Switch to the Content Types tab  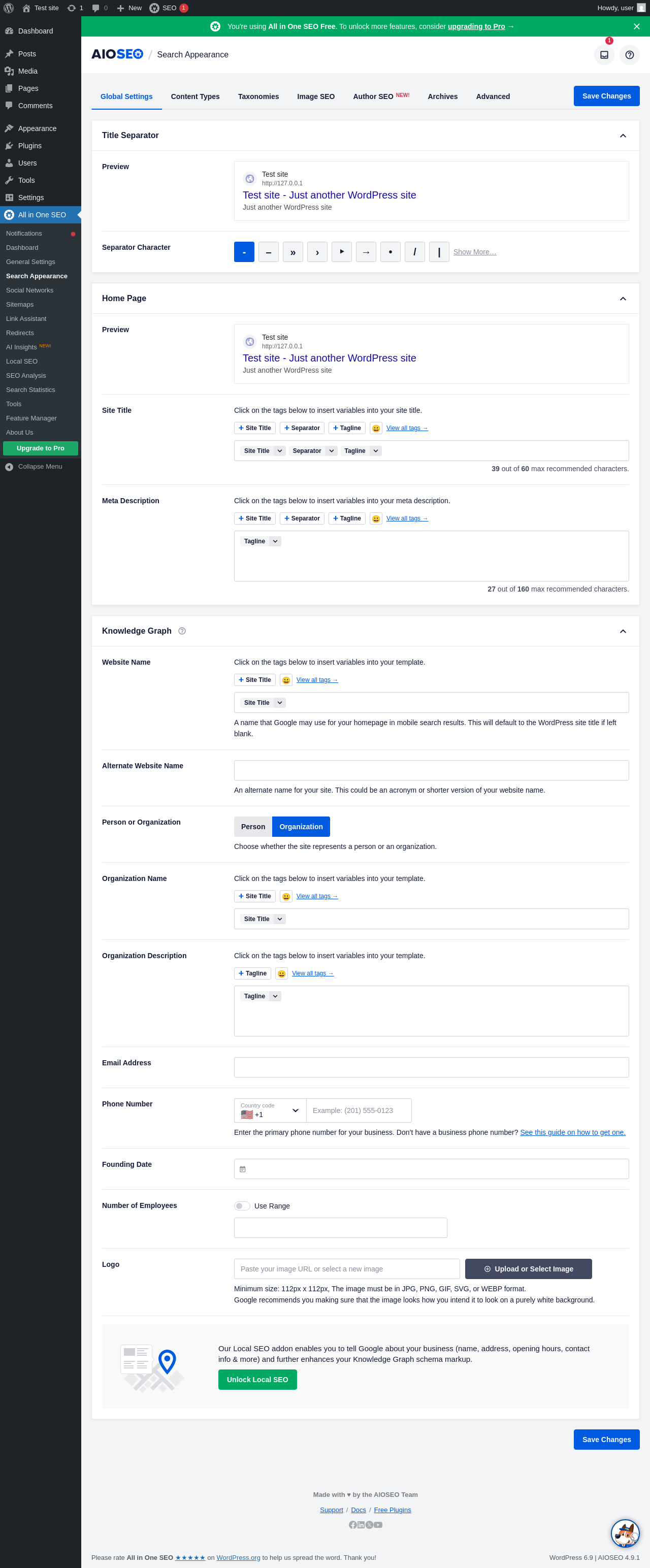(195, 97)
